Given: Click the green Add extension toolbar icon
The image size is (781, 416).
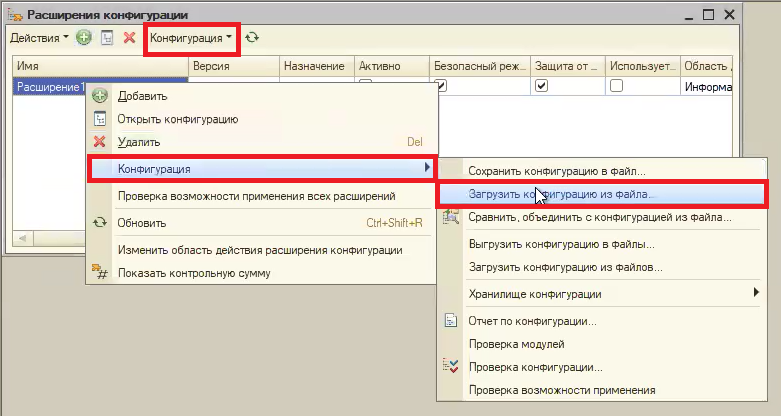Looking at the screenshot, I should [84, 37].
